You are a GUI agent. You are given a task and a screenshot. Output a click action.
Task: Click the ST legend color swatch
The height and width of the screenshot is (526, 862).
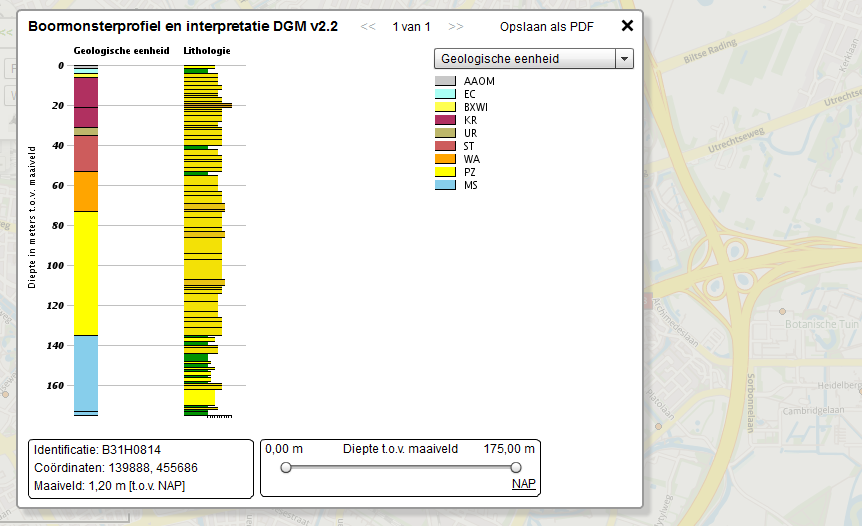tap(445, 146)
